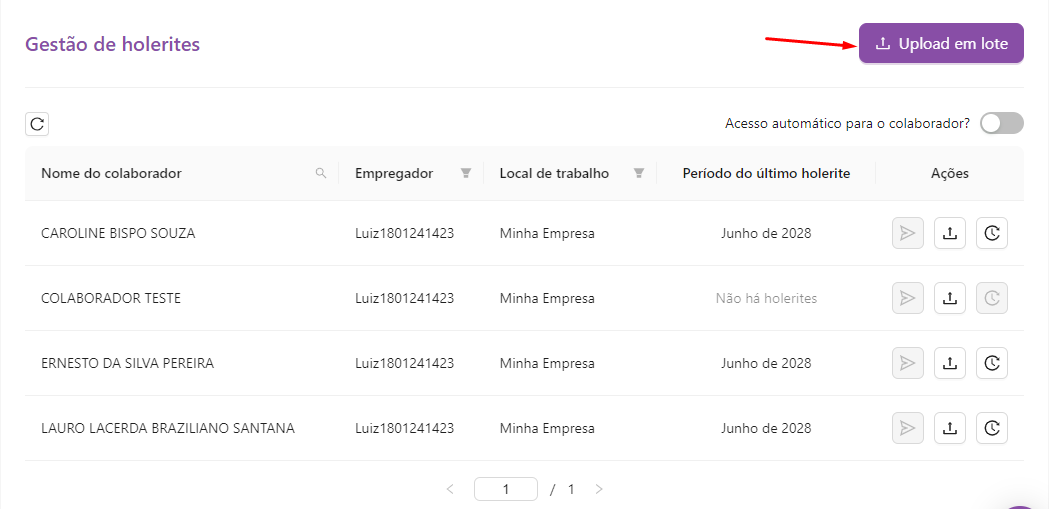Send holerite for Lauro Lacerda Braziliano Santana

(x=907, y=428)
